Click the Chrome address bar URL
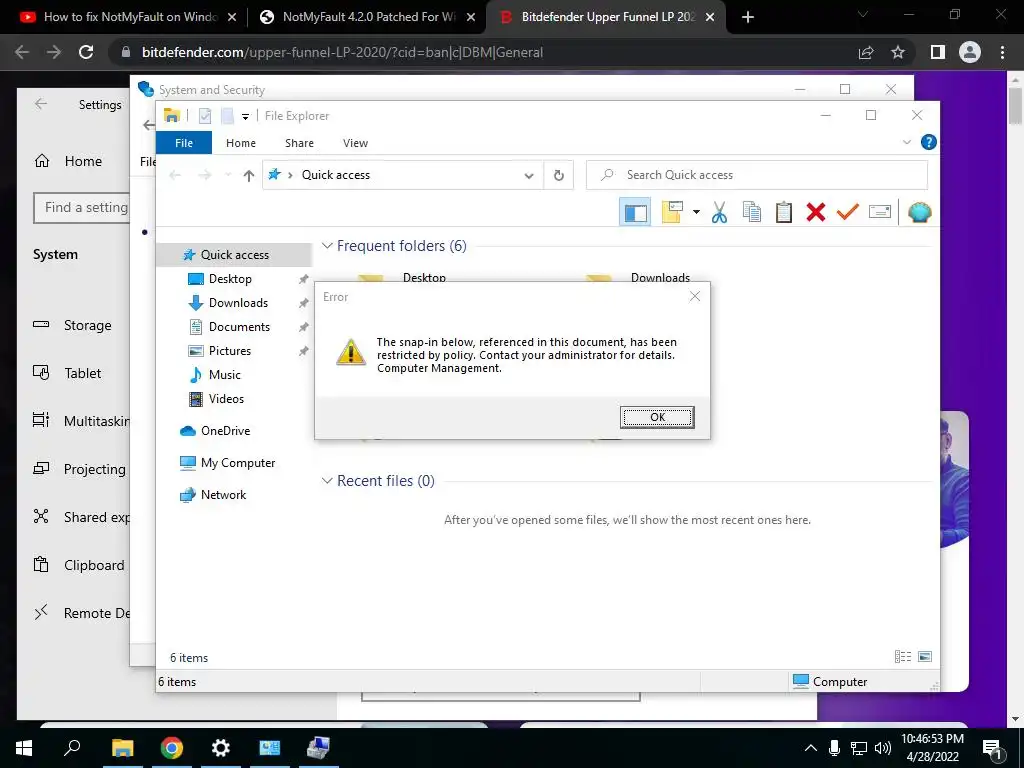 point(342,52)
